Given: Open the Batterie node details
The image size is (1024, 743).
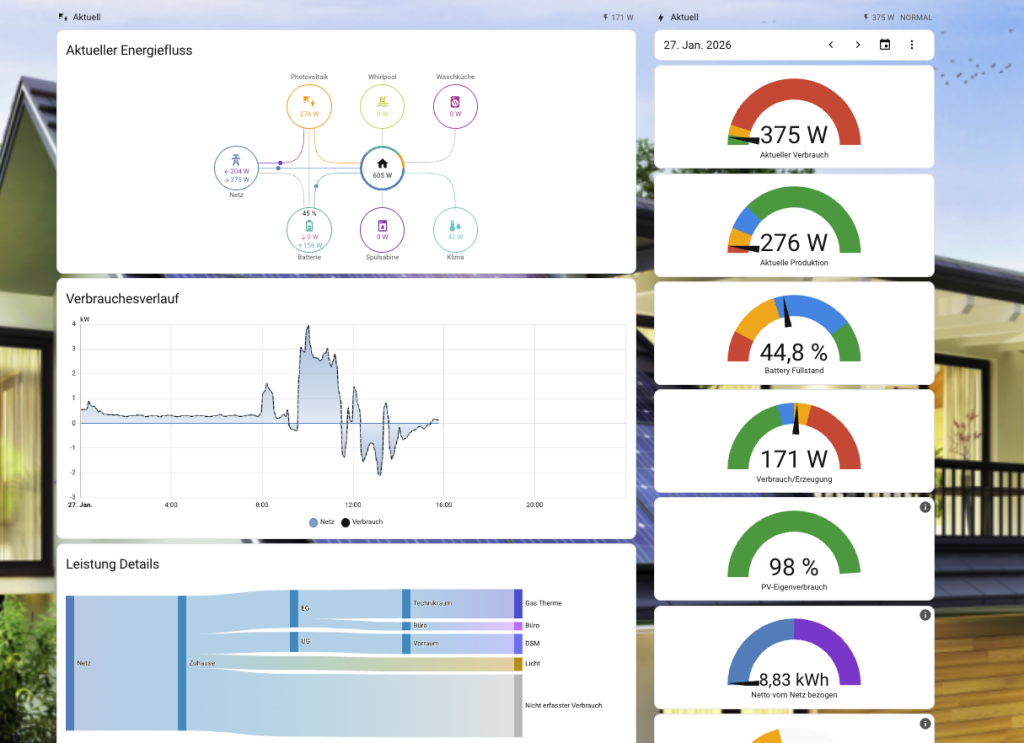Looking at the screenshot, I should point(309,226).
